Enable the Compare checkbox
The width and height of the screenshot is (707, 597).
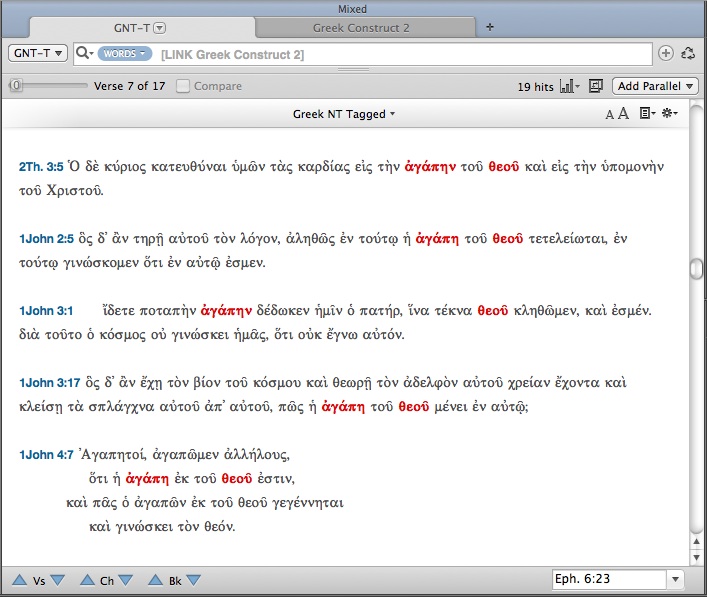click(x=183, y=87)
